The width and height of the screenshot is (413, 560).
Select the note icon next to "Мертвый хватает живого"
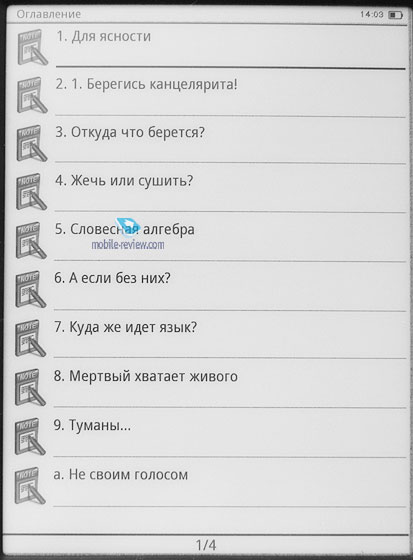[31, 388]
